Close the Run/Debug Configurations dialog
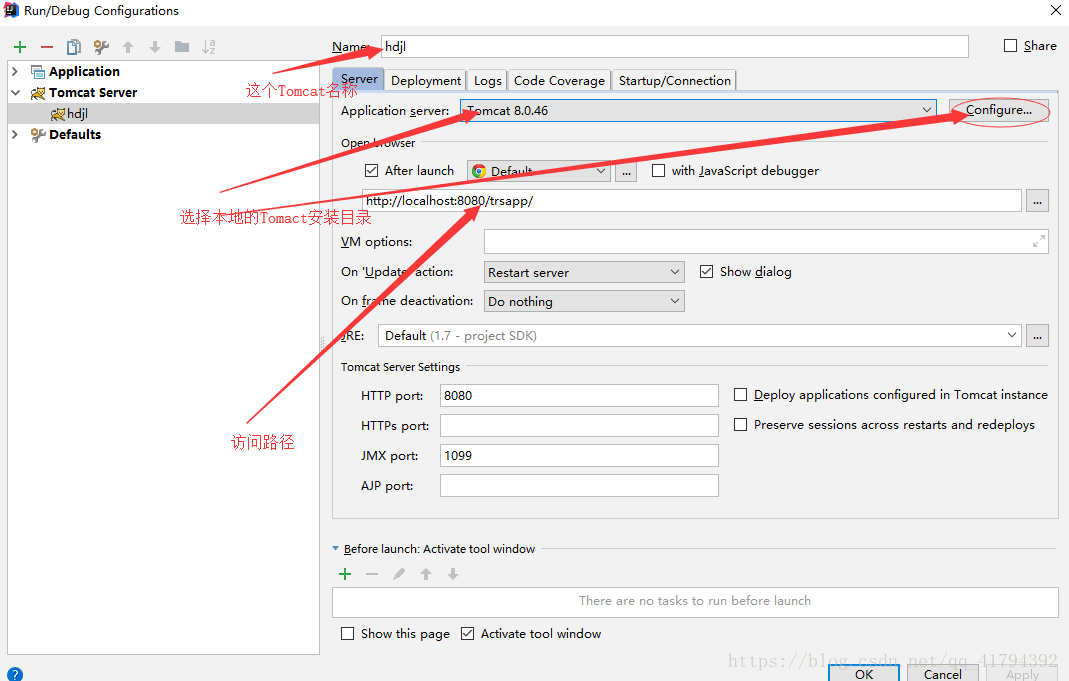1069x681 pixels. 1055,10
